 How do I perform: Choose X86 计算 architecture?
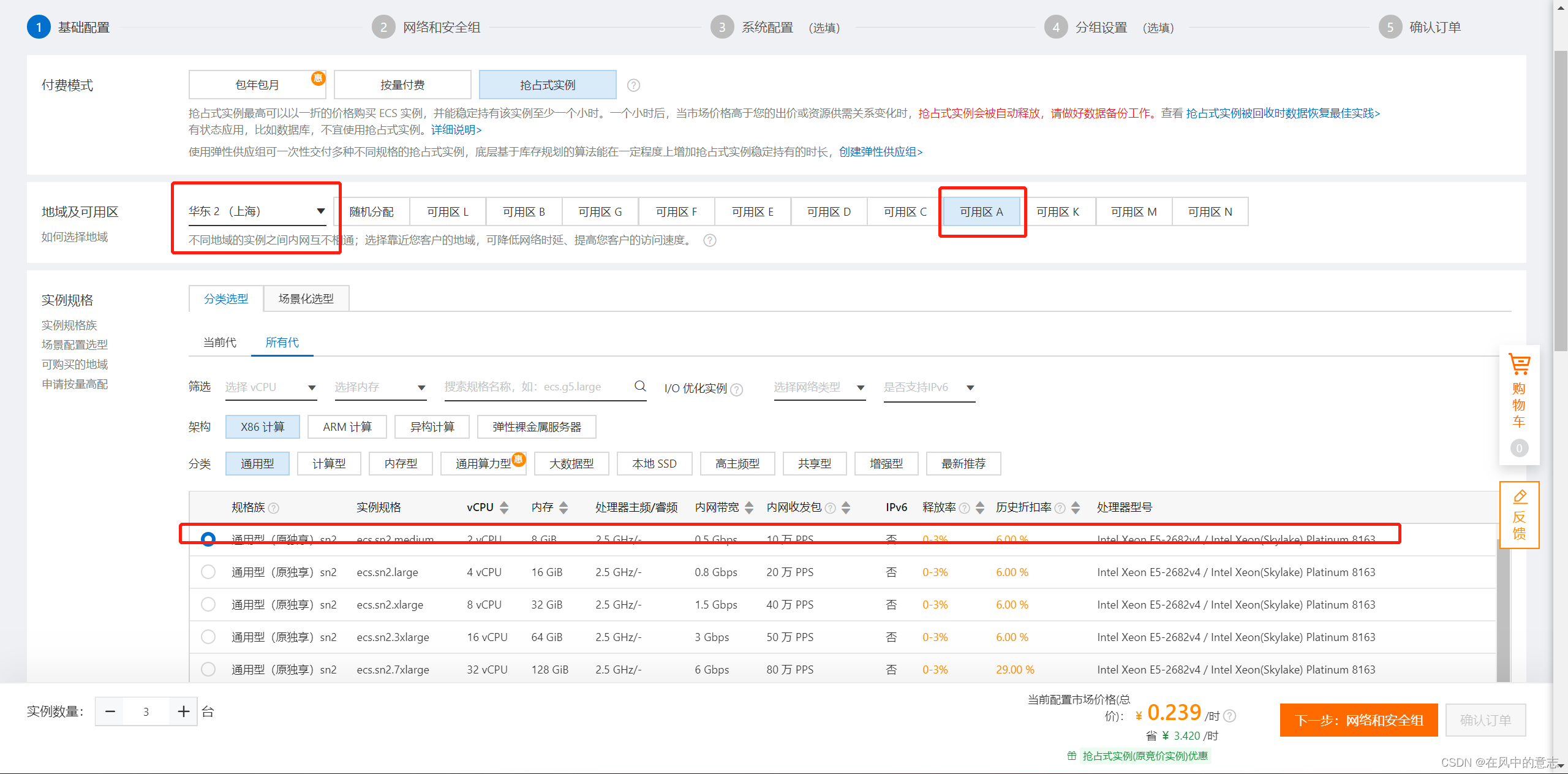[x=263, y=427]
